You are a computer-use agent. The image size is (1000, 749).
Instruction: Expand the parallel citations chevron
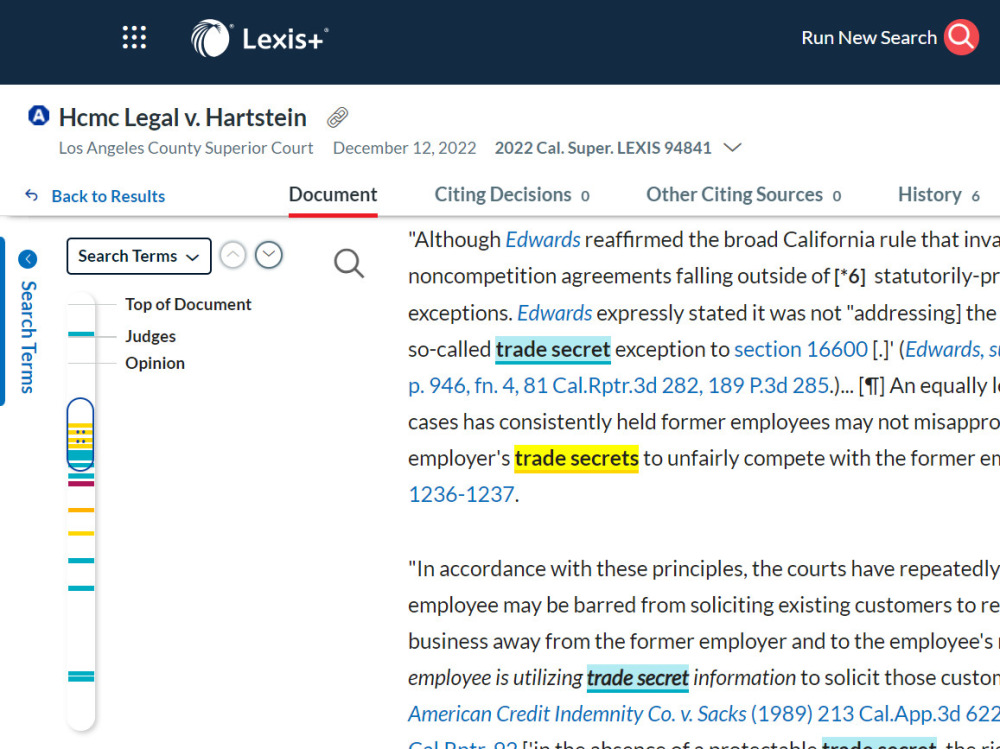(732, 148)
